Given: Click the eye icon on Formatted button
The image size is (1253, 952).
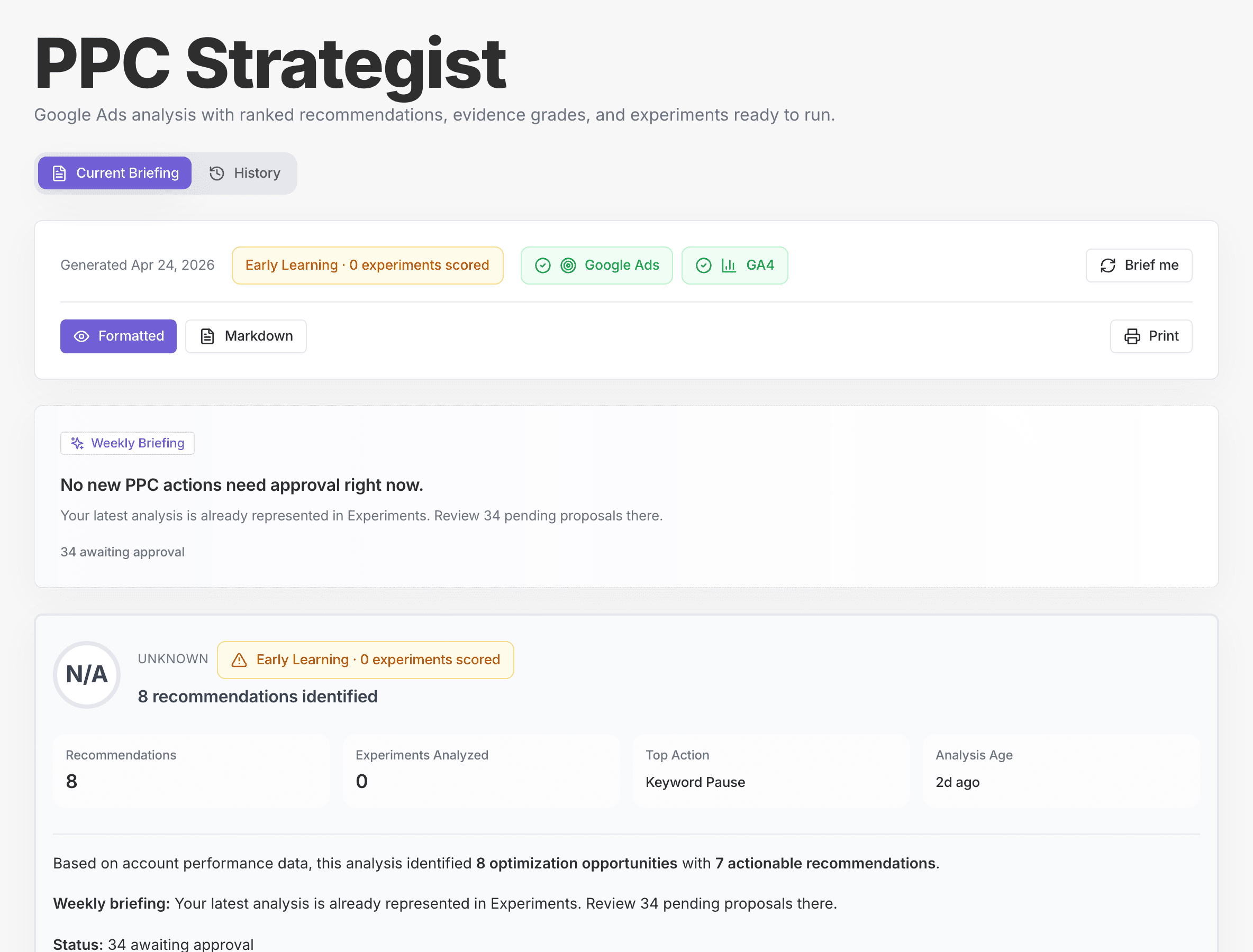Looking at the screenshot, I should [82, 336].
